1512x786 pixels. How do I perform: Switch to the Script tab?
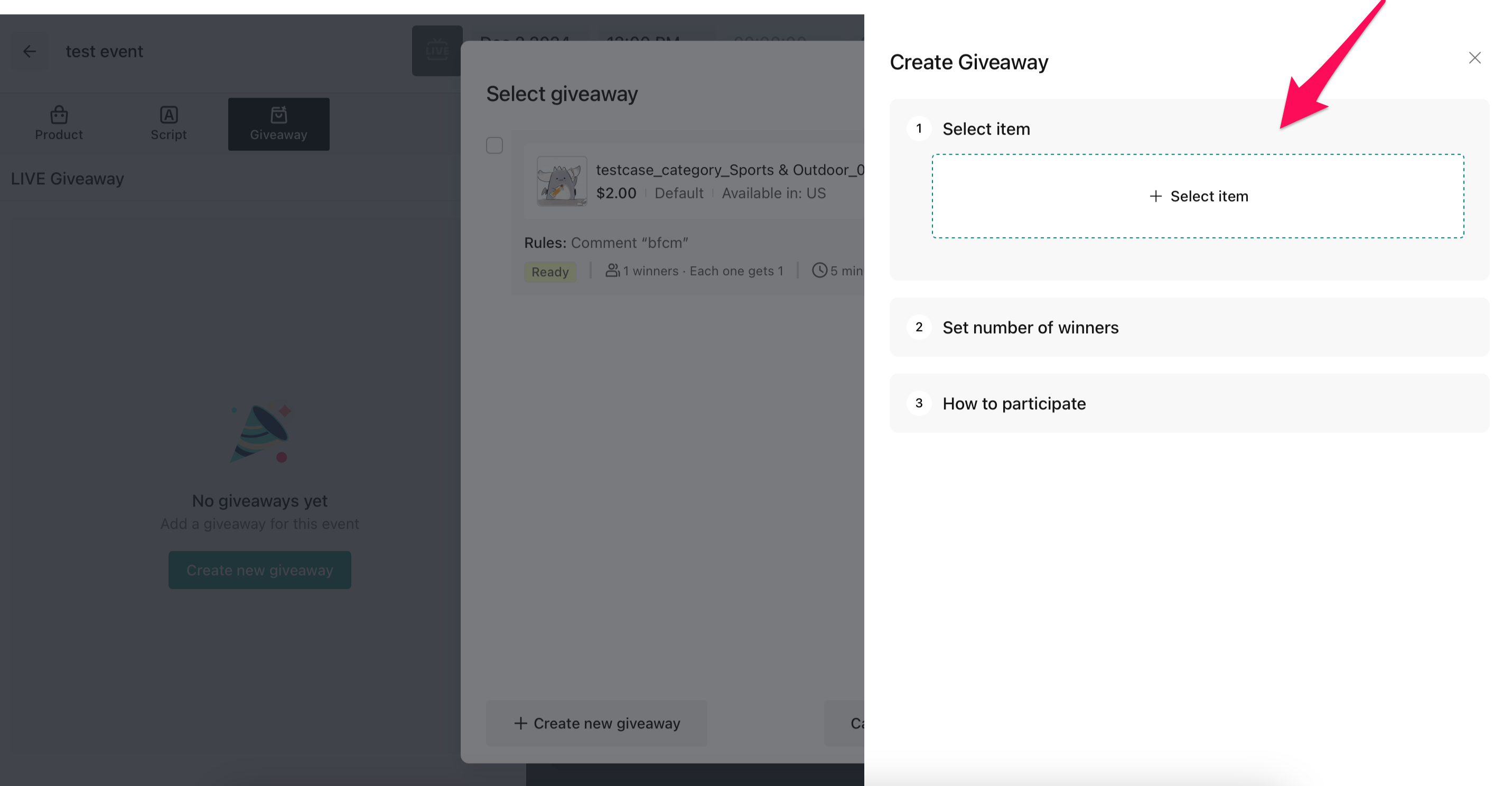coord(169,124)
